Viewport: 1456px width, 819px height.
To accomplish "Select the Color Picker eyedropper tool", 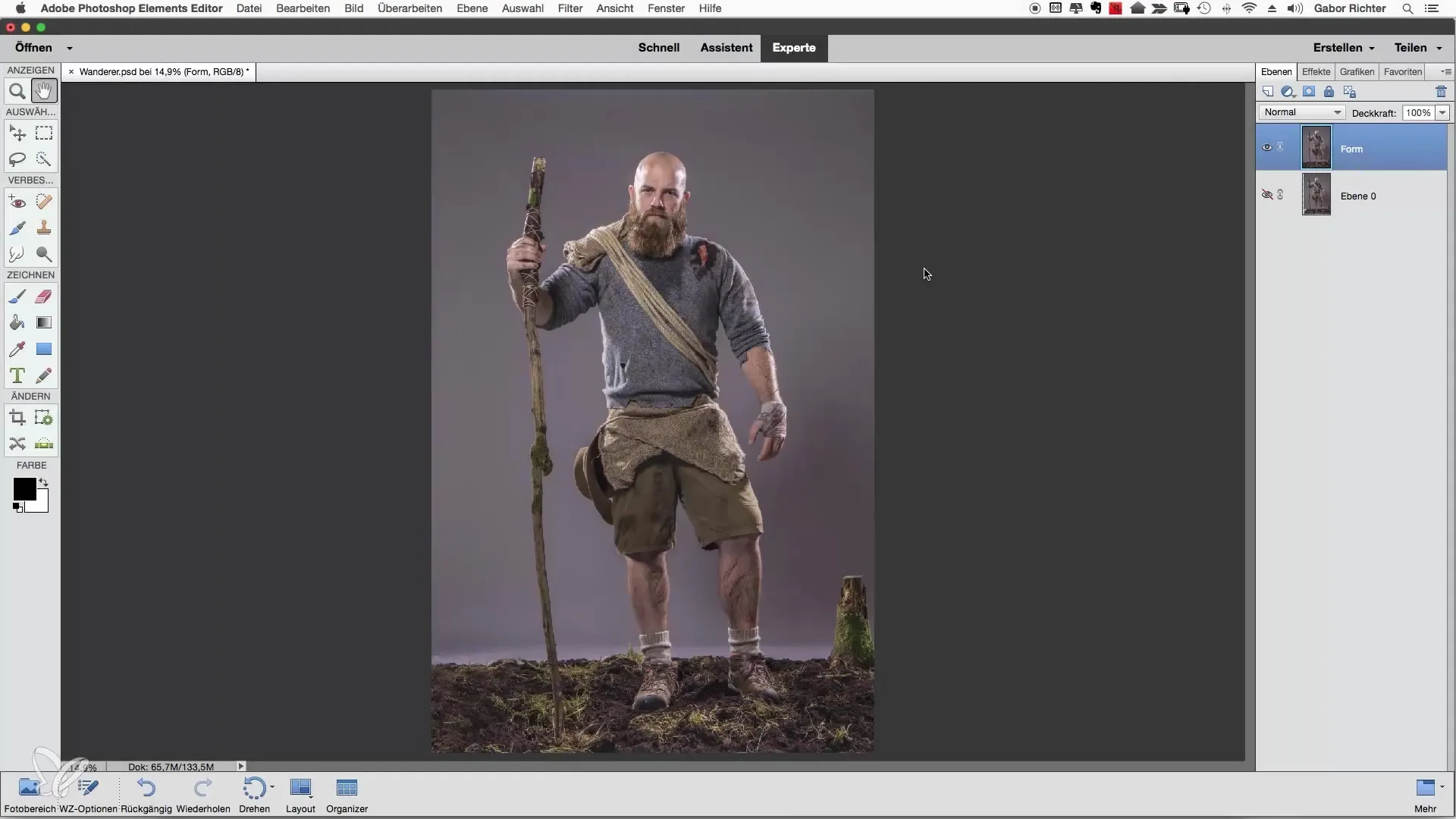I will pyautogui.click(x=17, y=349).
